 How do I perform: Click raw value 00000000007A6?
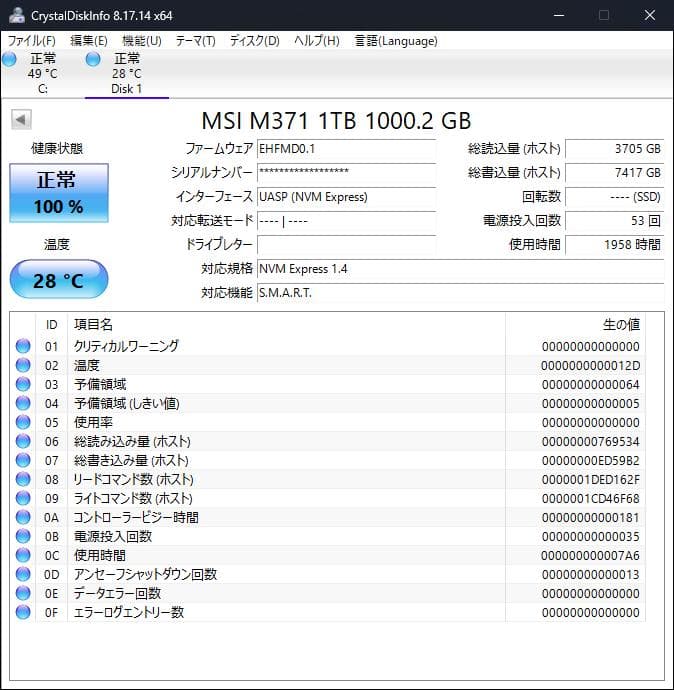point(590,555)
